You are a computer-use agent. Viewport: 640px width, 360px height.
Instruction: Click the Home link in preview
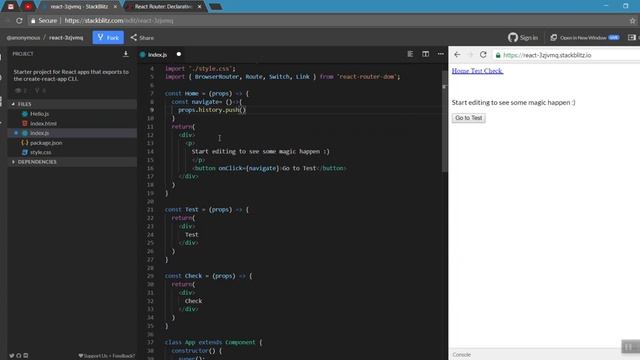point(460,71)
